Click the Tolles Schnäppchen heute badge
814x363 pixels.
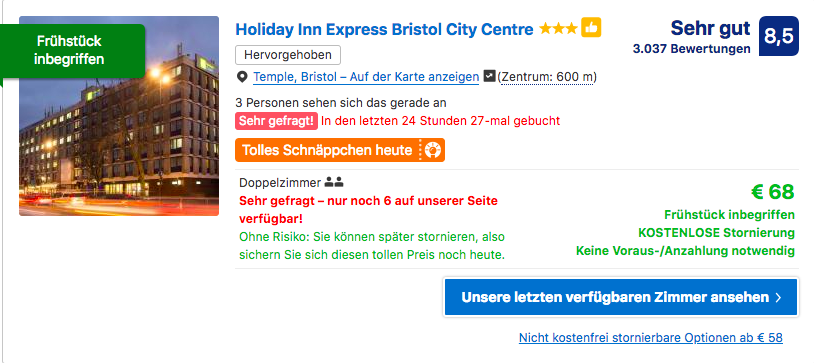[x=340, y=151]
